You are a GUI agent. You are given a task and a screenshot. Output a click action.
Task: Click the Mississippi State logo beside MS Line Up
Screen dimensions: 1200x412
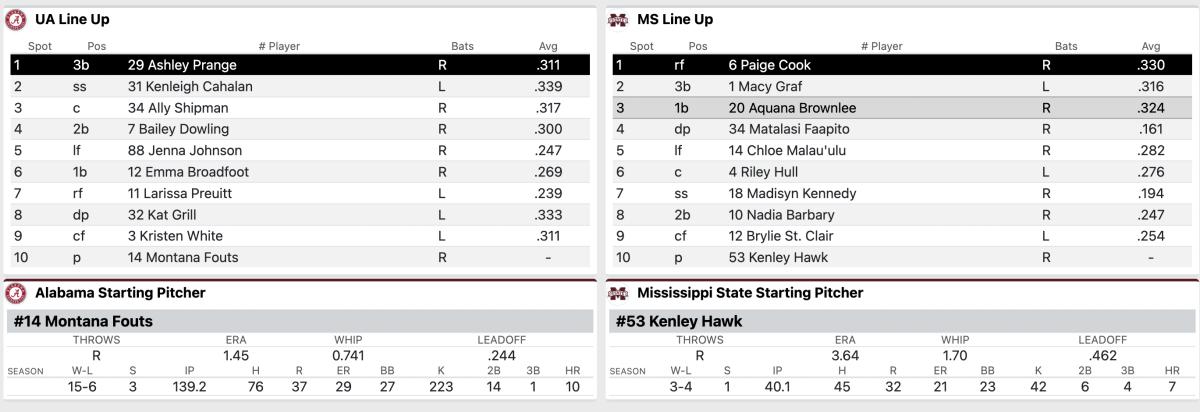[618, 19]
